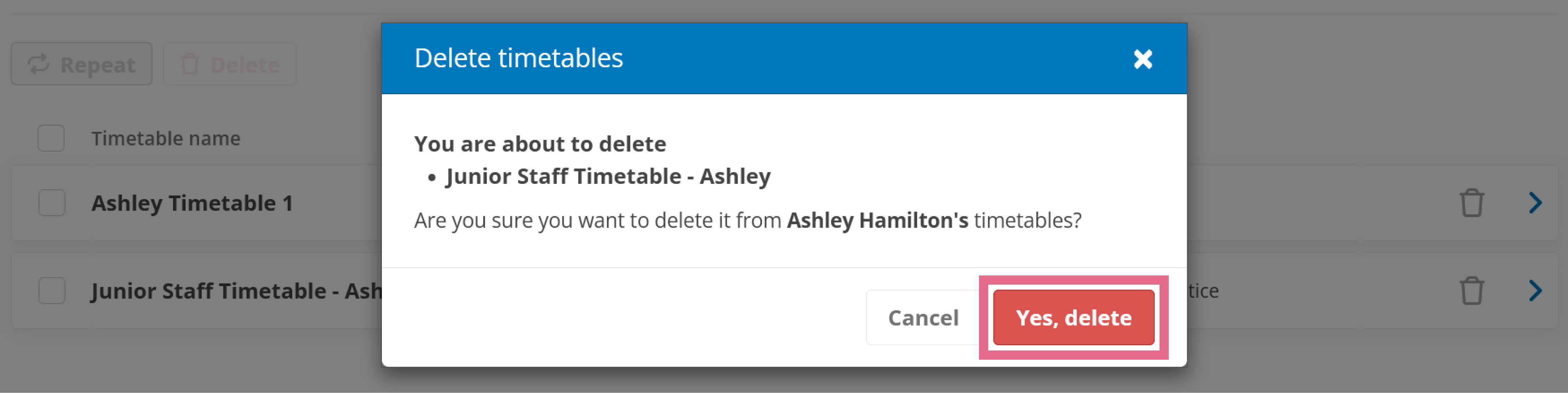Click the Timetable name column header

coord(166,138)
